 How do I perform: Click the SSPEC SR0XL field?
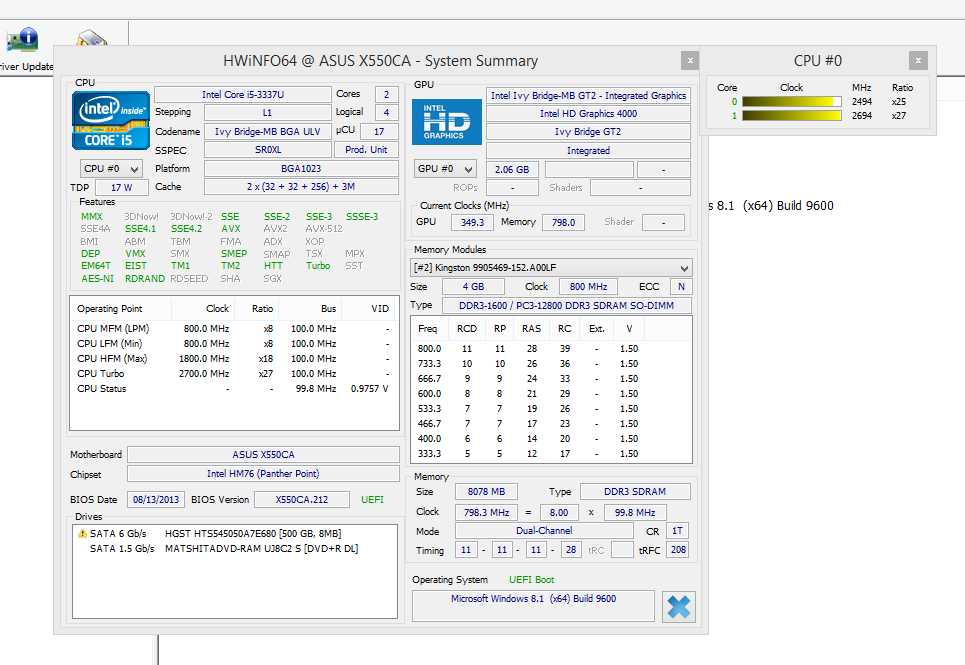tap(268, 149)
